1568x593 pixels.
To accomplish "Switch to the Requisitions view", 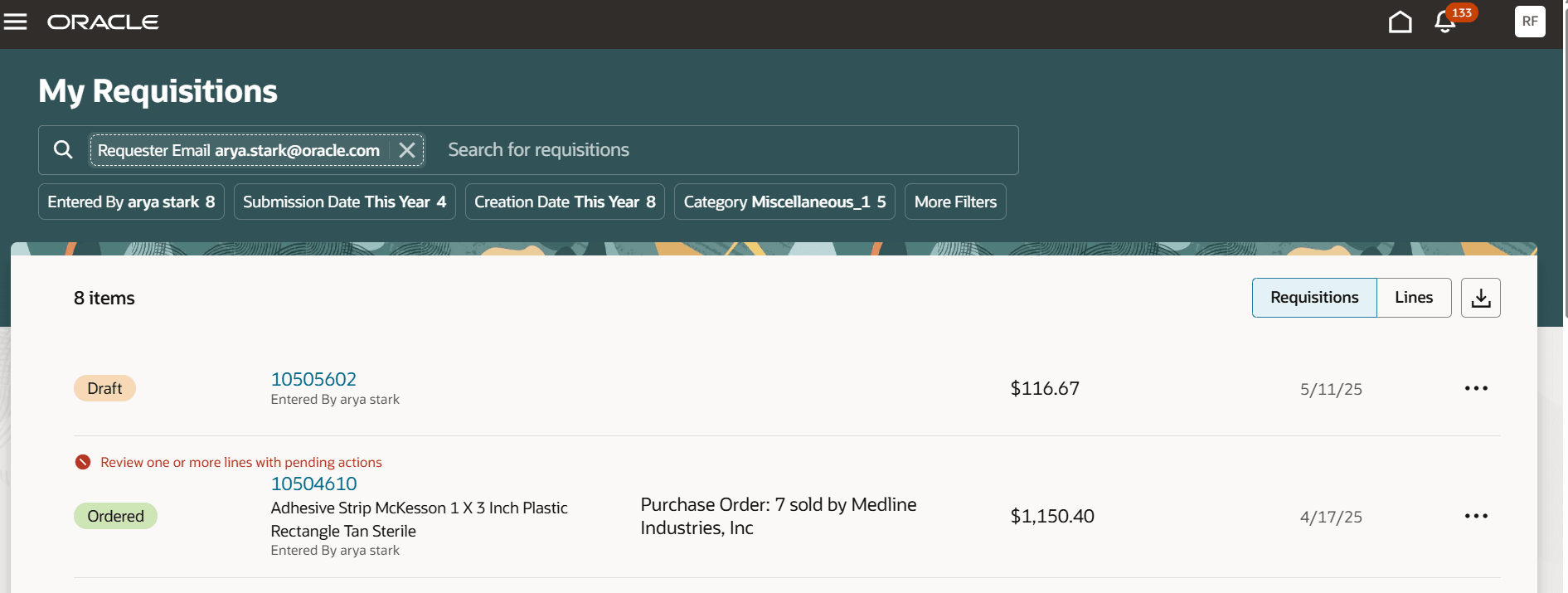I will click(x=1314, y=298).
